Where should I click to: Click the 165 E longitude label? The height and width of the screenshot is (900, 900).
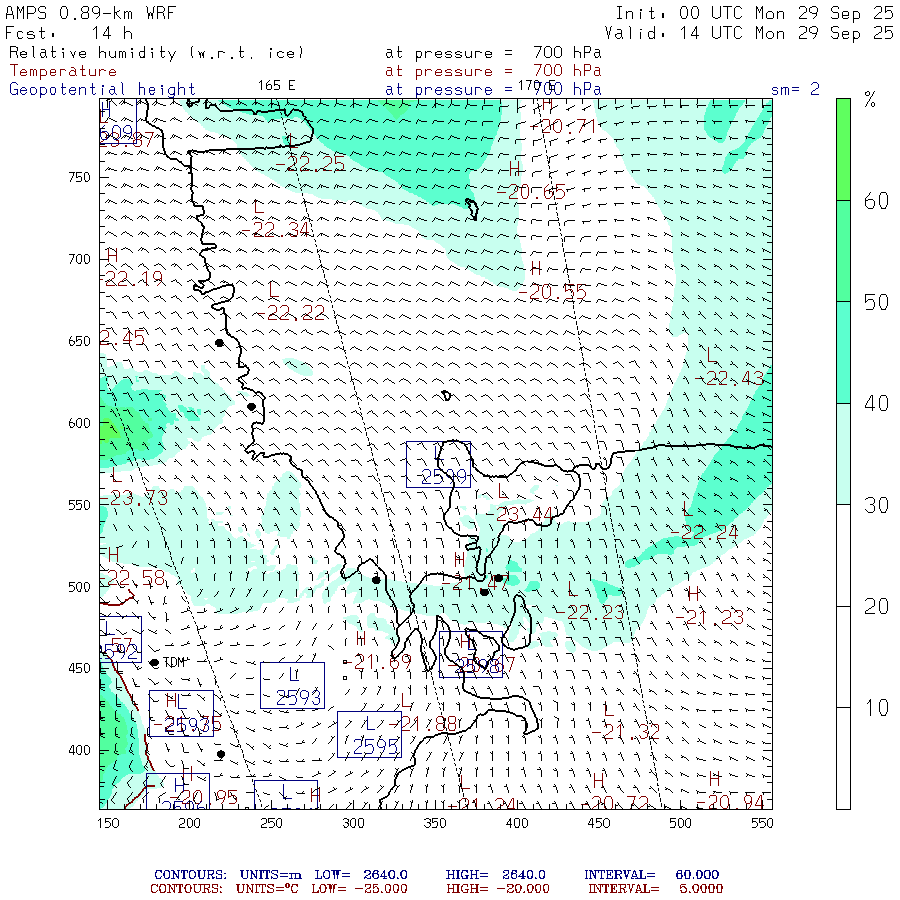[x=276, y=86]
